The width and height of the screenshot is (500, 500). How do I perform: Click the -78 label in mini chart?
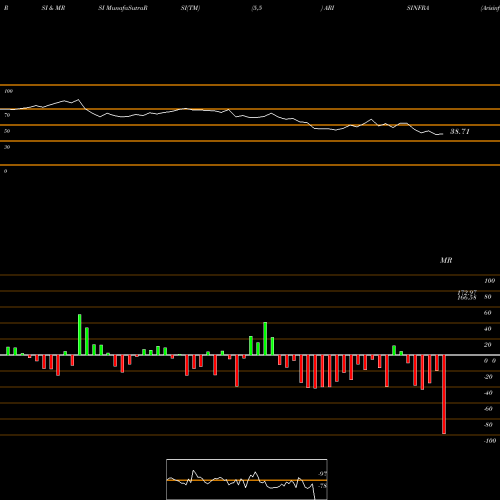coord(323,486)
